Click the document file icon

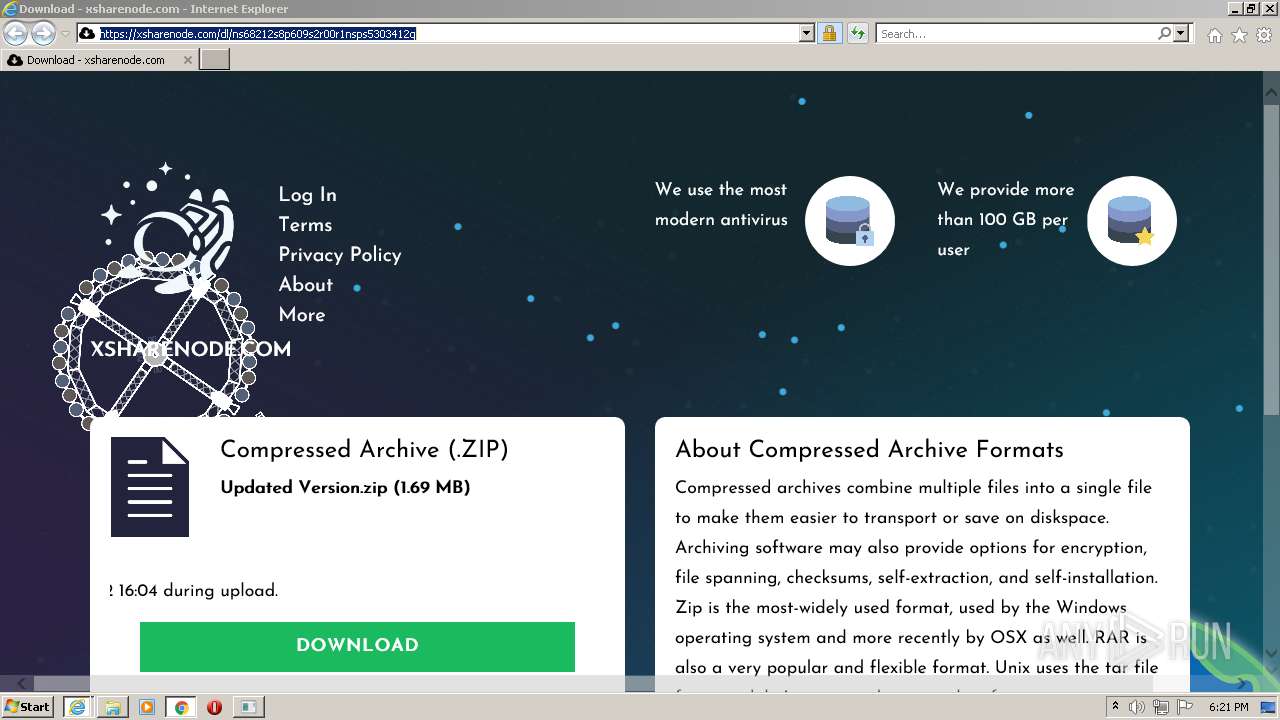tap(150, 487)
